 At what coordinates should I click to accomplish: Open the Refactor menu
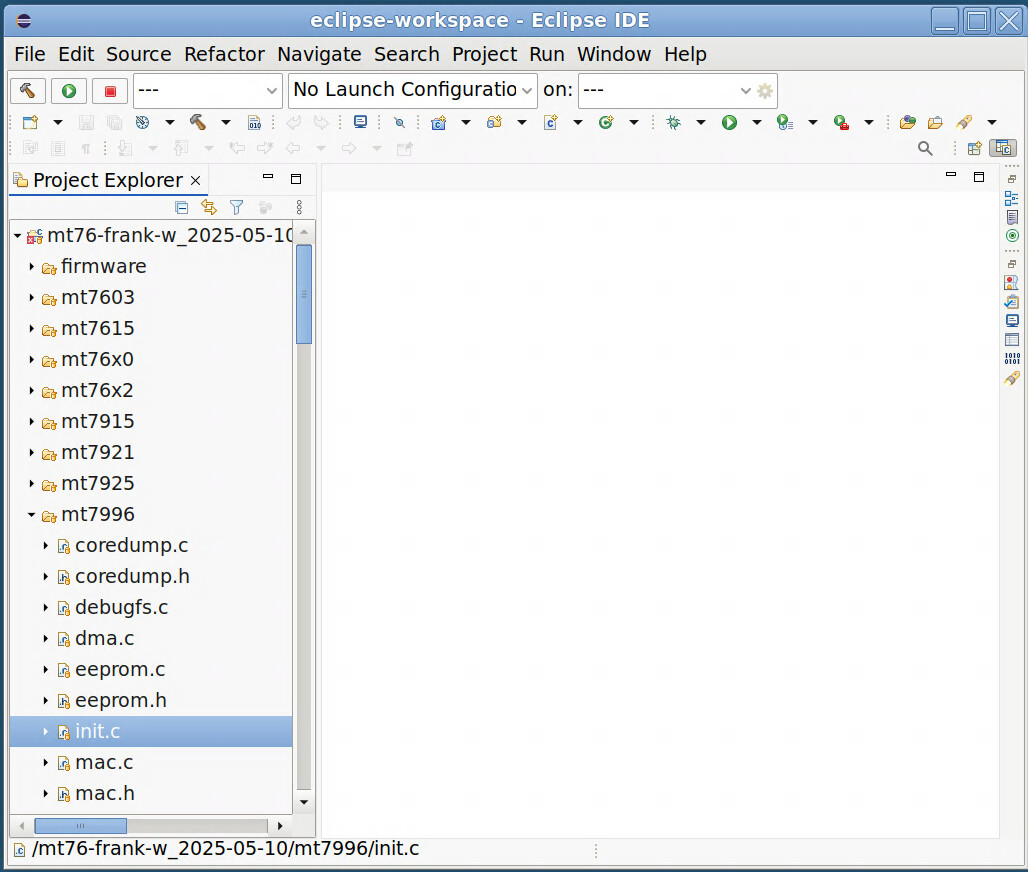(224, 54)
